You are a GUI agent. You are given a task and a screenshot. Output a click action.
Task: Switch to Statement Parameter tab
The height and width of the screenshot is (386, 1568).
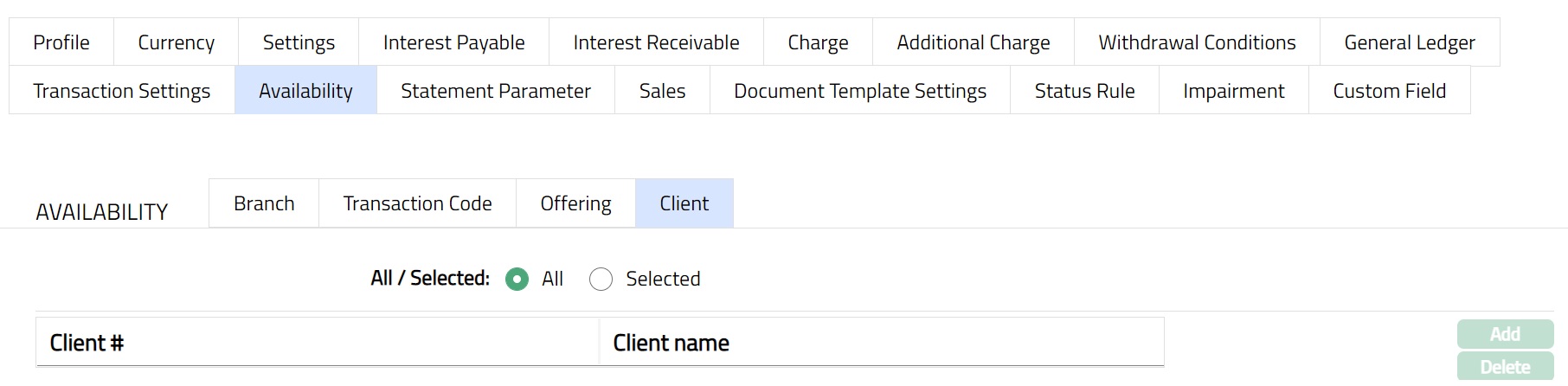[x=496, y=91]
